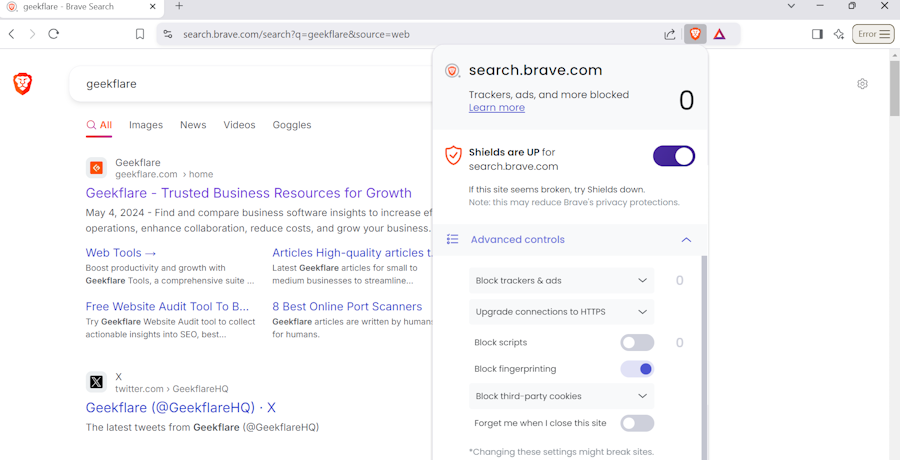Enable Forget me when I close this site
The image size is (900, 460).
tap(637, 423)
